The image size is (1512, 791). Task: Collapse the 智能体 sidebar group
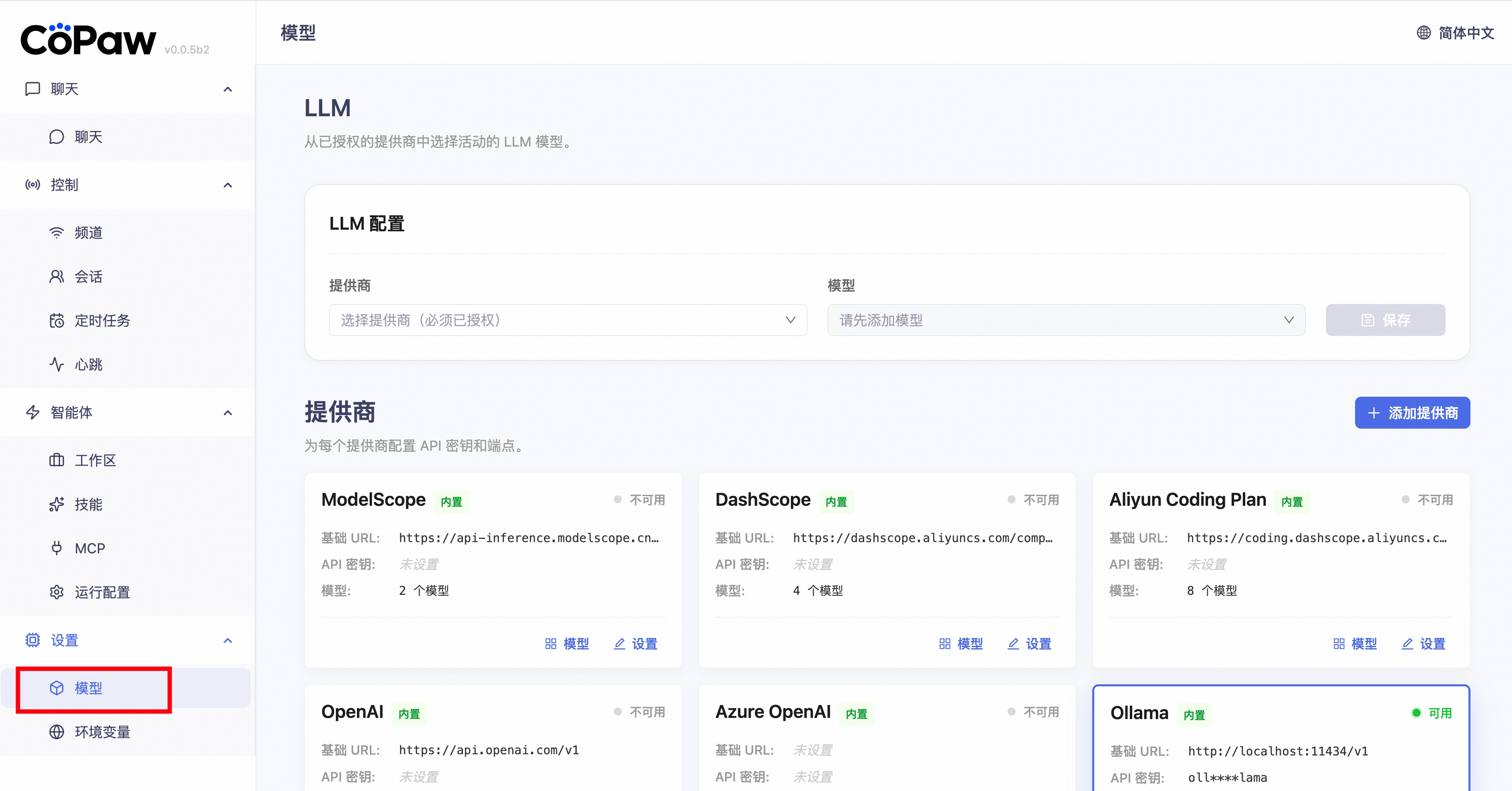click(228, 413)
